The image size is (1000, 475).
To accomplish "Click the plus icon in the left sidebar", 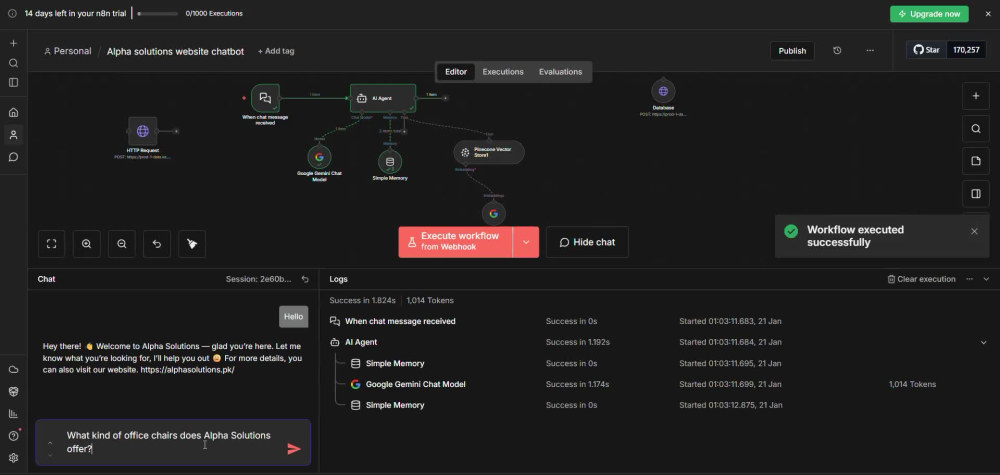I will (13, 43).
